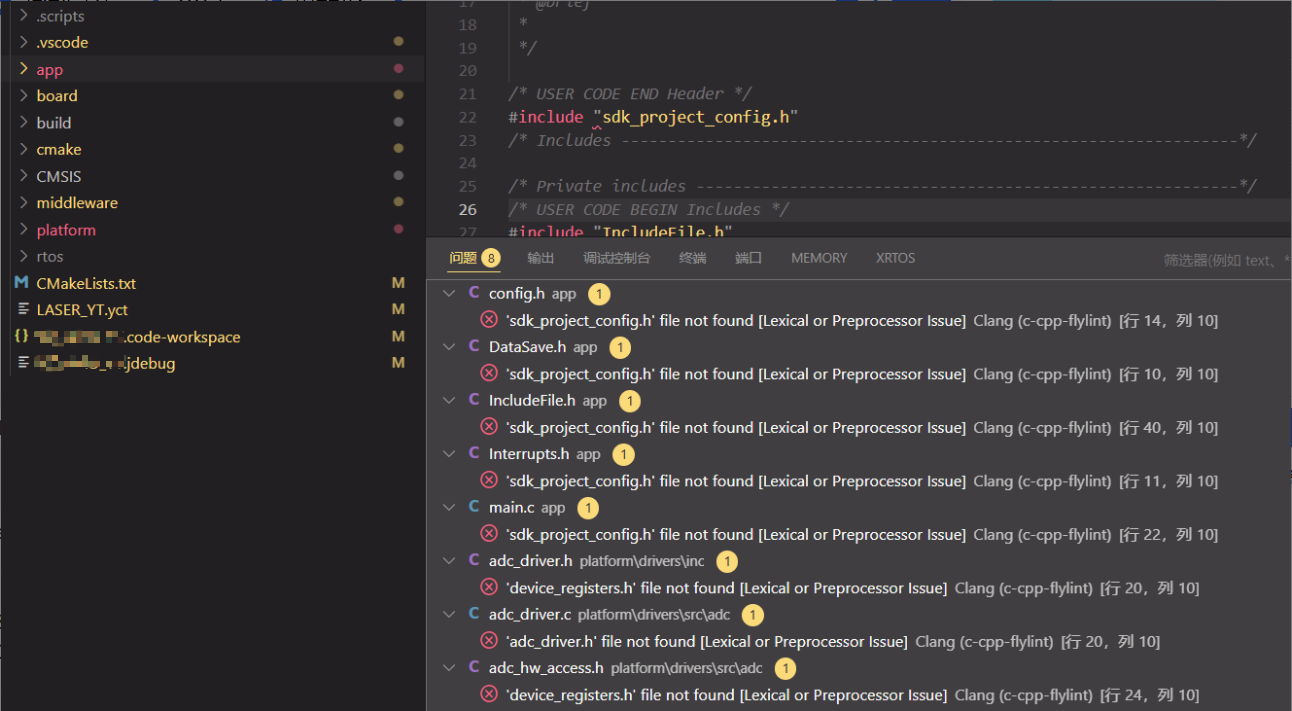Click the IncludeFile.h C file icon
This screenshot has width=1292, height=711.
pyautogui.click(x=474, y=400)
